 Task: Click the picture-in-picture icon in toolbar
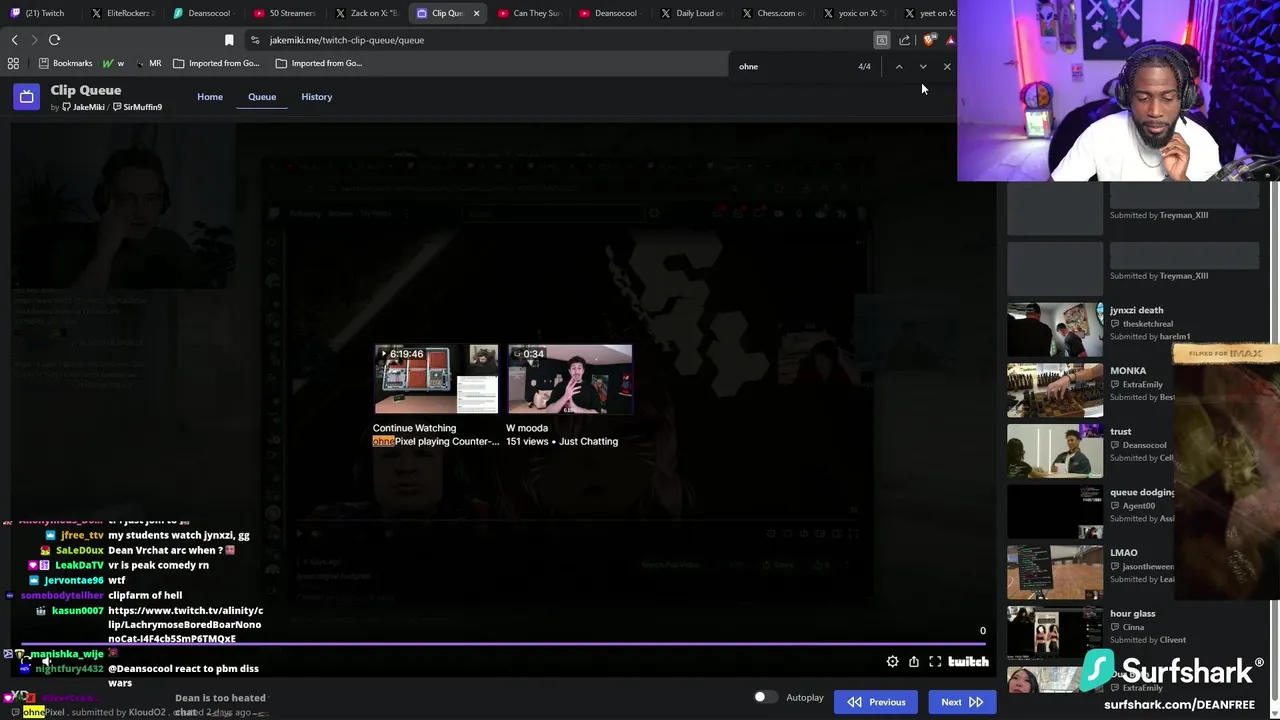tap(881, 40)
